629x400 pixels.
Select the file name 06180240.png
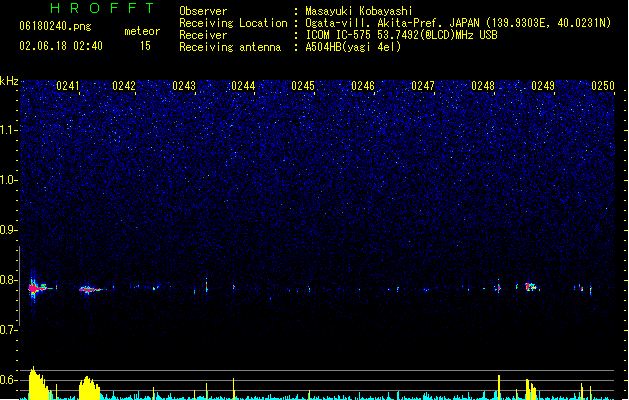(x=55, y=26)
